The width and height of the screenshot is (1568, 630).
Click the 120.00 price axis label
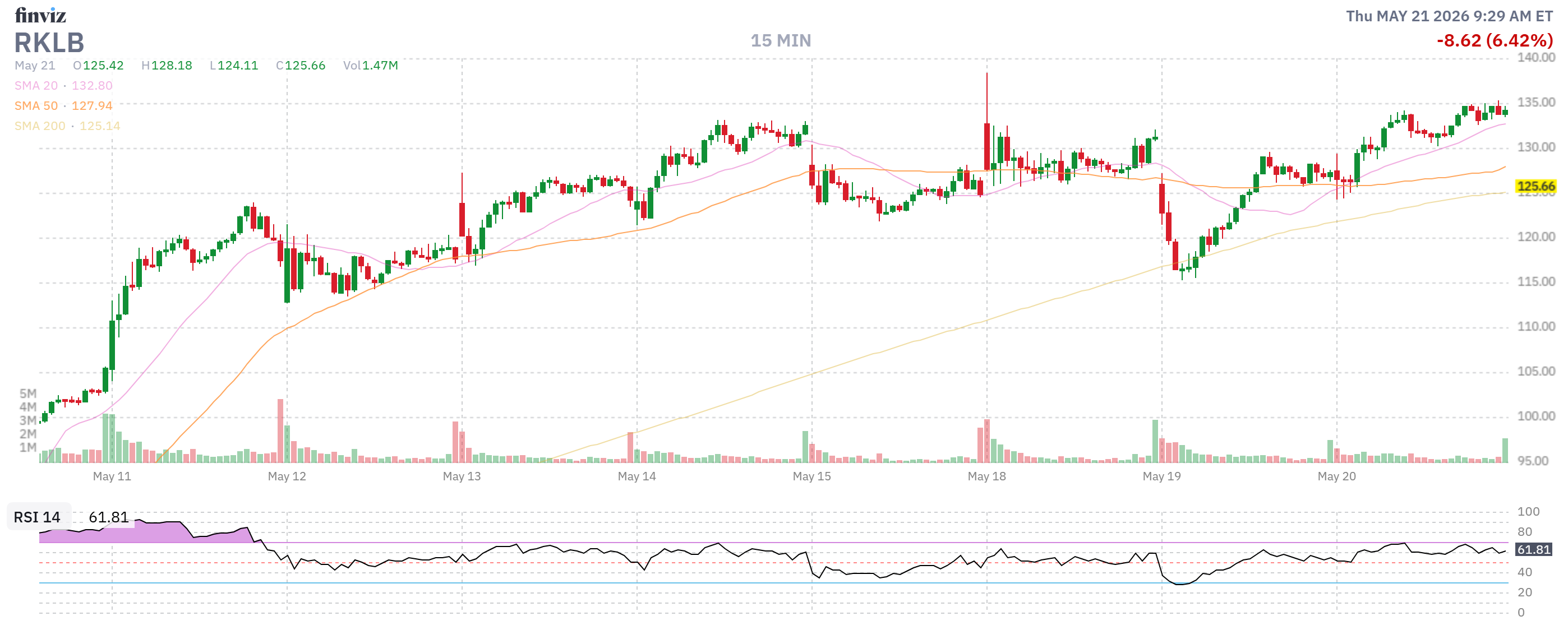[x=1535, y=237]
